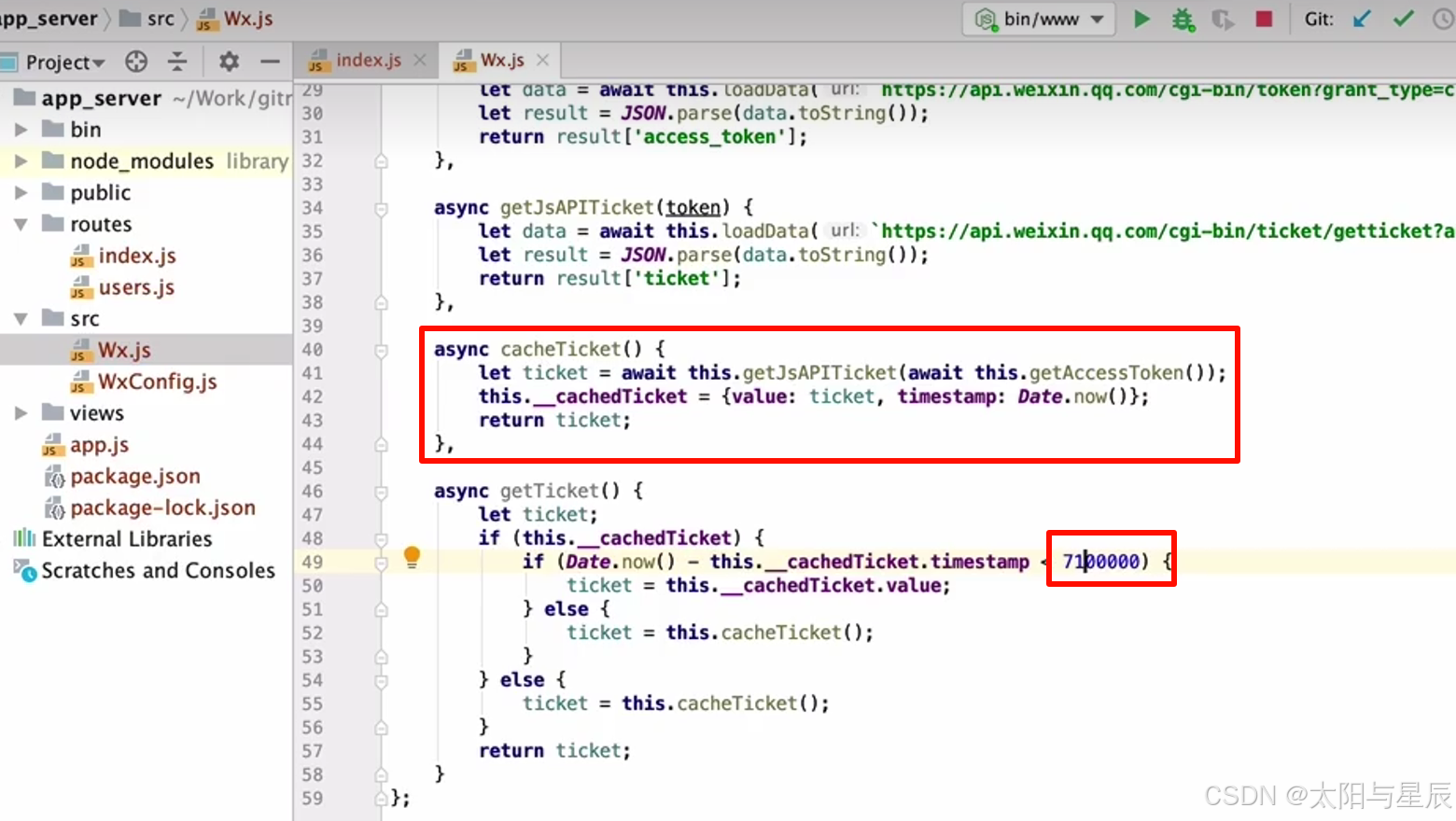The height and width of the screenshot is (821, 1456).
Task: Expand the bin folder
Action: (x=21, y=130)
